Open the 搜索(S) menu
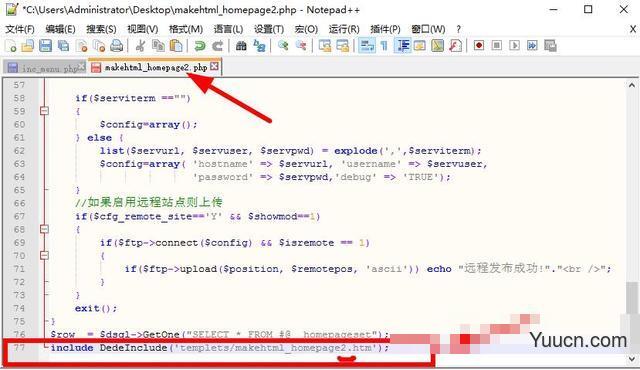Image resolution: width=640 pixels, height=370 pixels. tap(101, 29)
